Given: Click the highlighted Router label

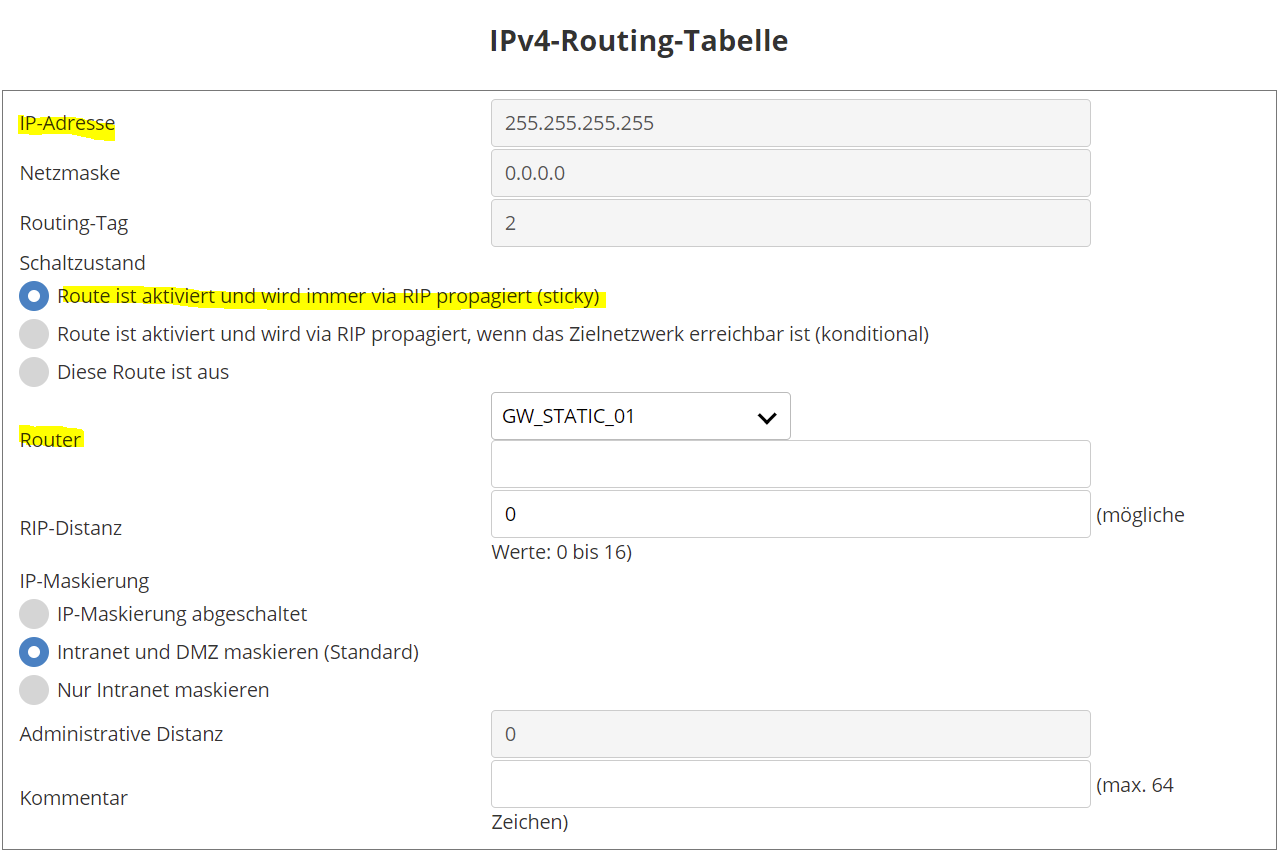Looking at the screenshot, I should tap(50, 439).
